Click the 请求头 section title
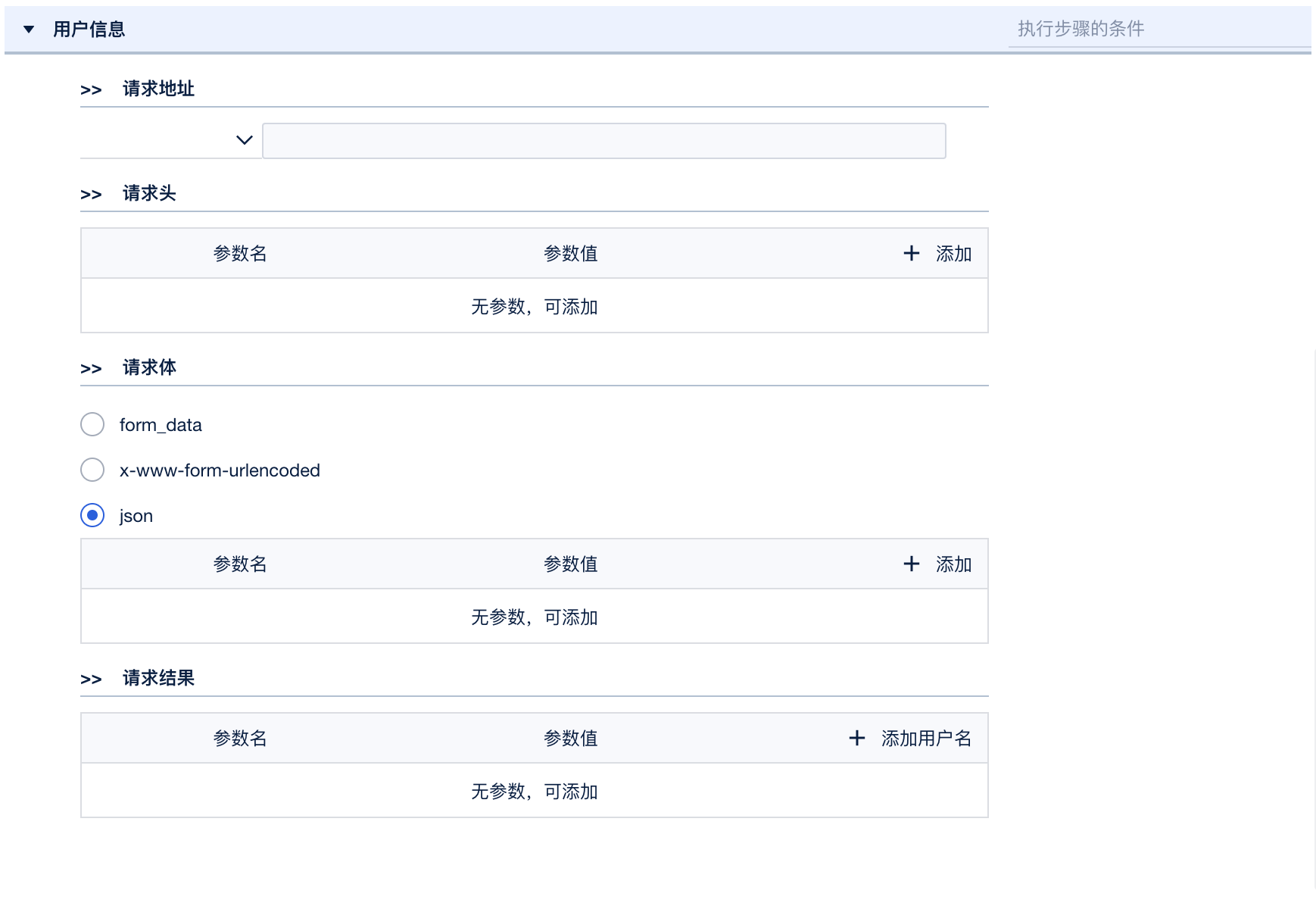This screenshot has height=906, width=1316. [149, 194]
